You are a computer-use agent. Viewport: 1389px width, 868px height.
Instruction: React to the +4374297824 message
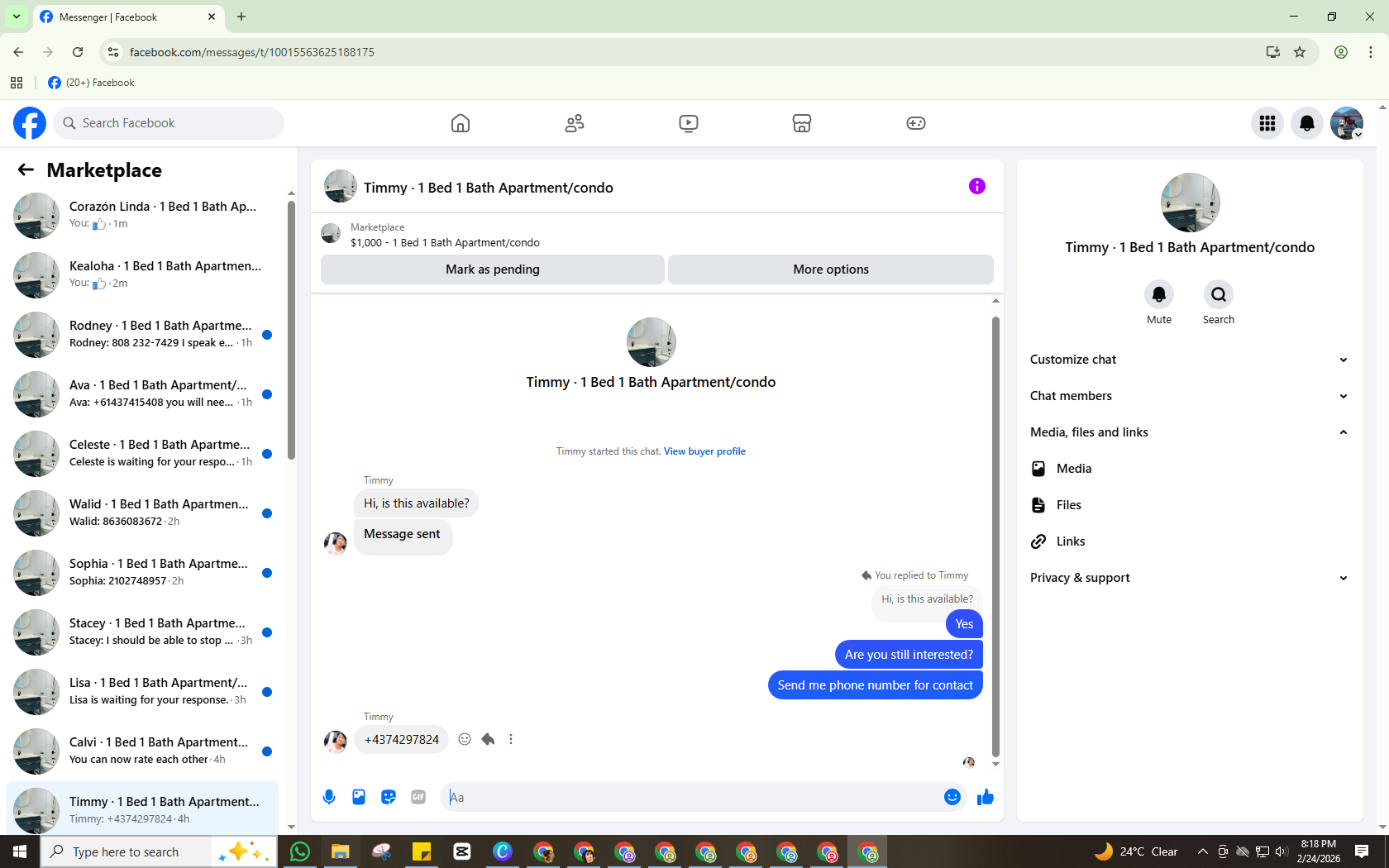[x=465, y=739]
